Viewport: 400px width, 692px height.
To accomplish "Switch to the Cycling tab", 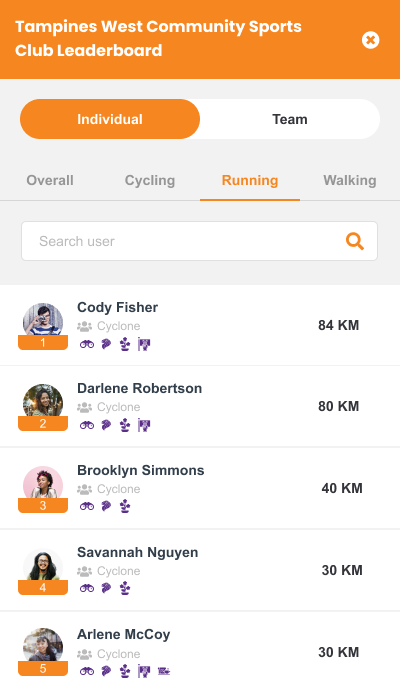I will [x=150, y=180].
